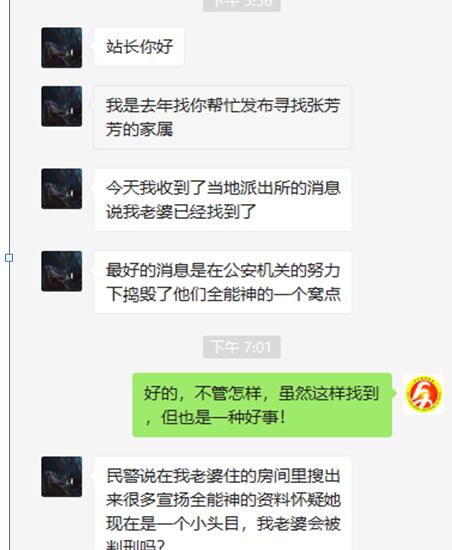Viewport: 452px width, 550px height.
Task: Click the small square handle on the left border
Action: pyautogui.click(x=9, y=258)
